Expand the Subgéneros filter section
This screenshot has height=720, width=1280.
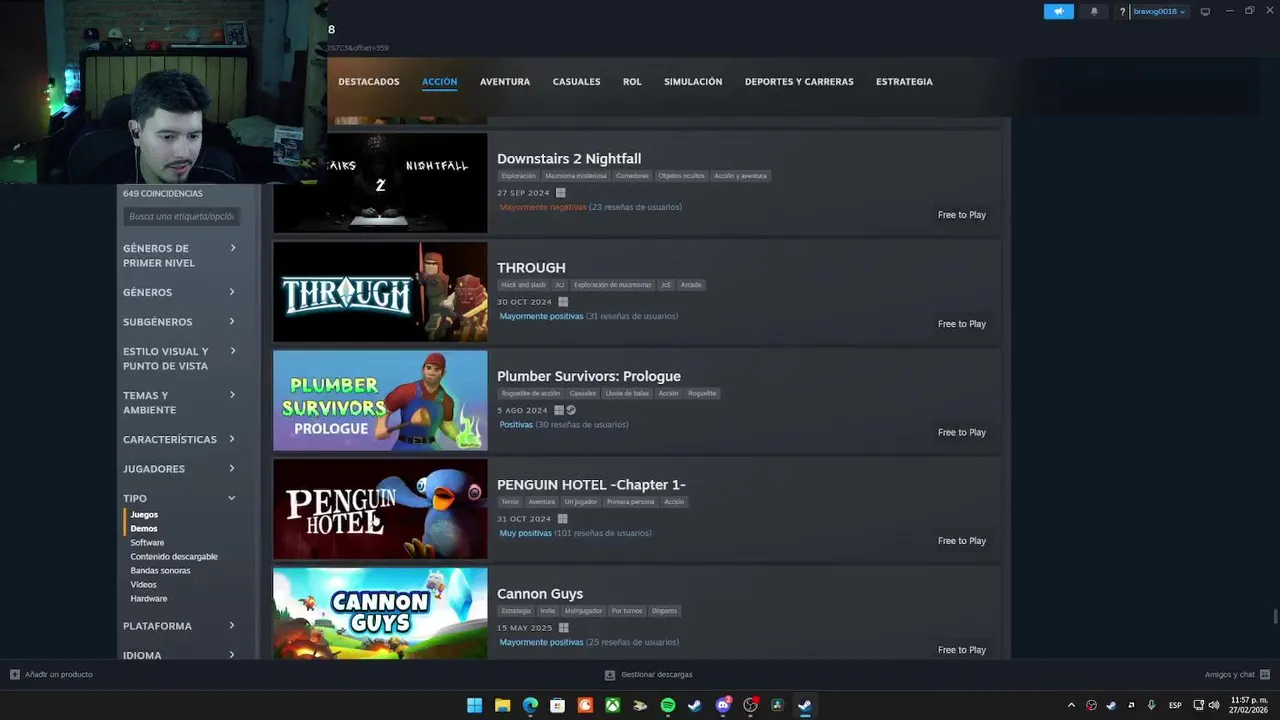[x=180, y=322]
